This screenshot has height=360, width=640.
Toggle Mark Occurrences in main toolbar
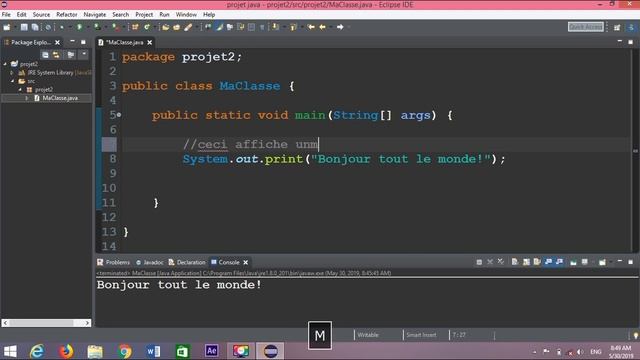tap(219, 27)
